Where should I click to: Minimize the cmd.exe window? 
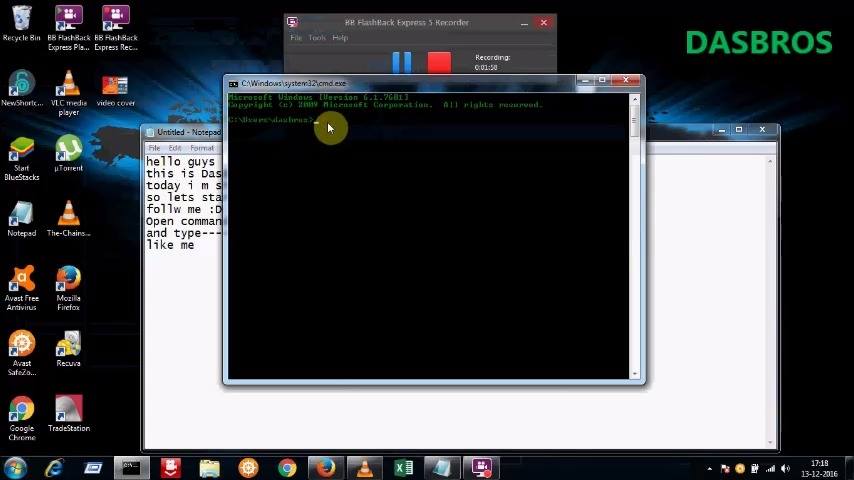click(x=585, y=80)
